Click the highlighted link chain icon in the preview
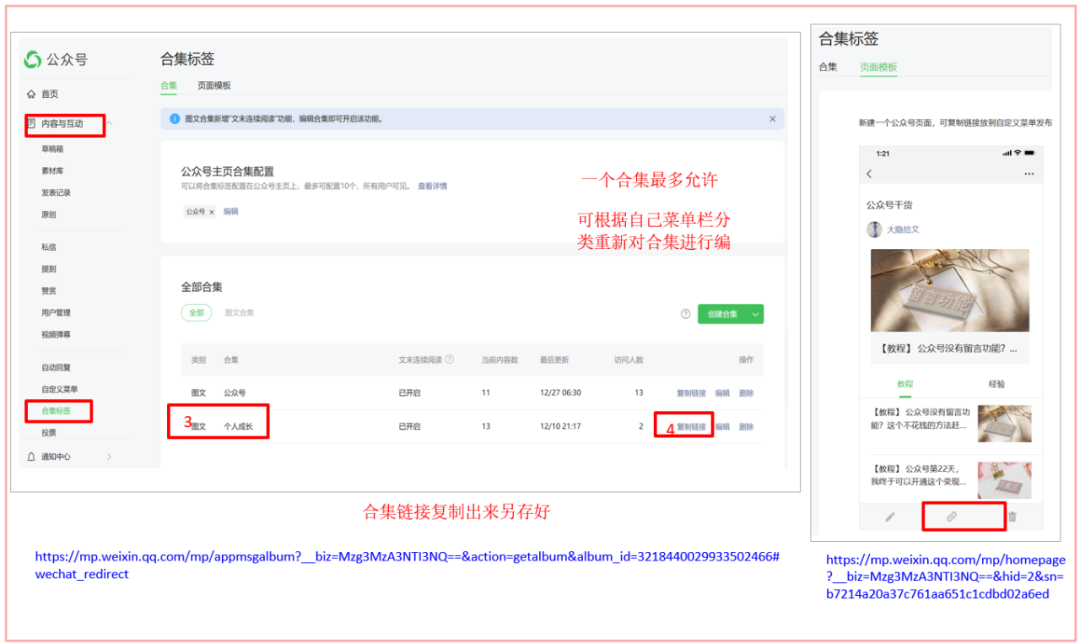This screenshot has width=1080, height=644. click(951, 515)
